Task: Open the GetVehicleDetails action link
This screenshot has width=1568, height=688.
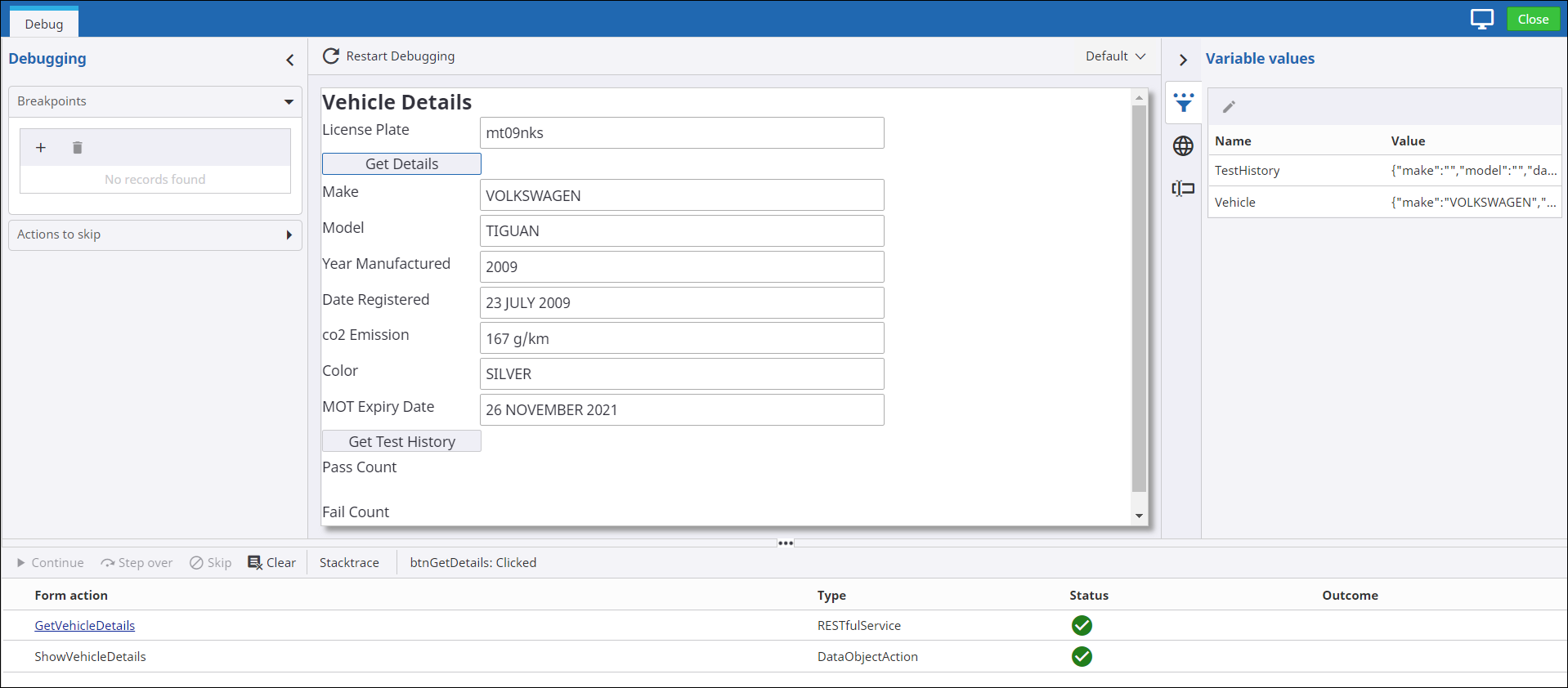Action: pos(85,626)
